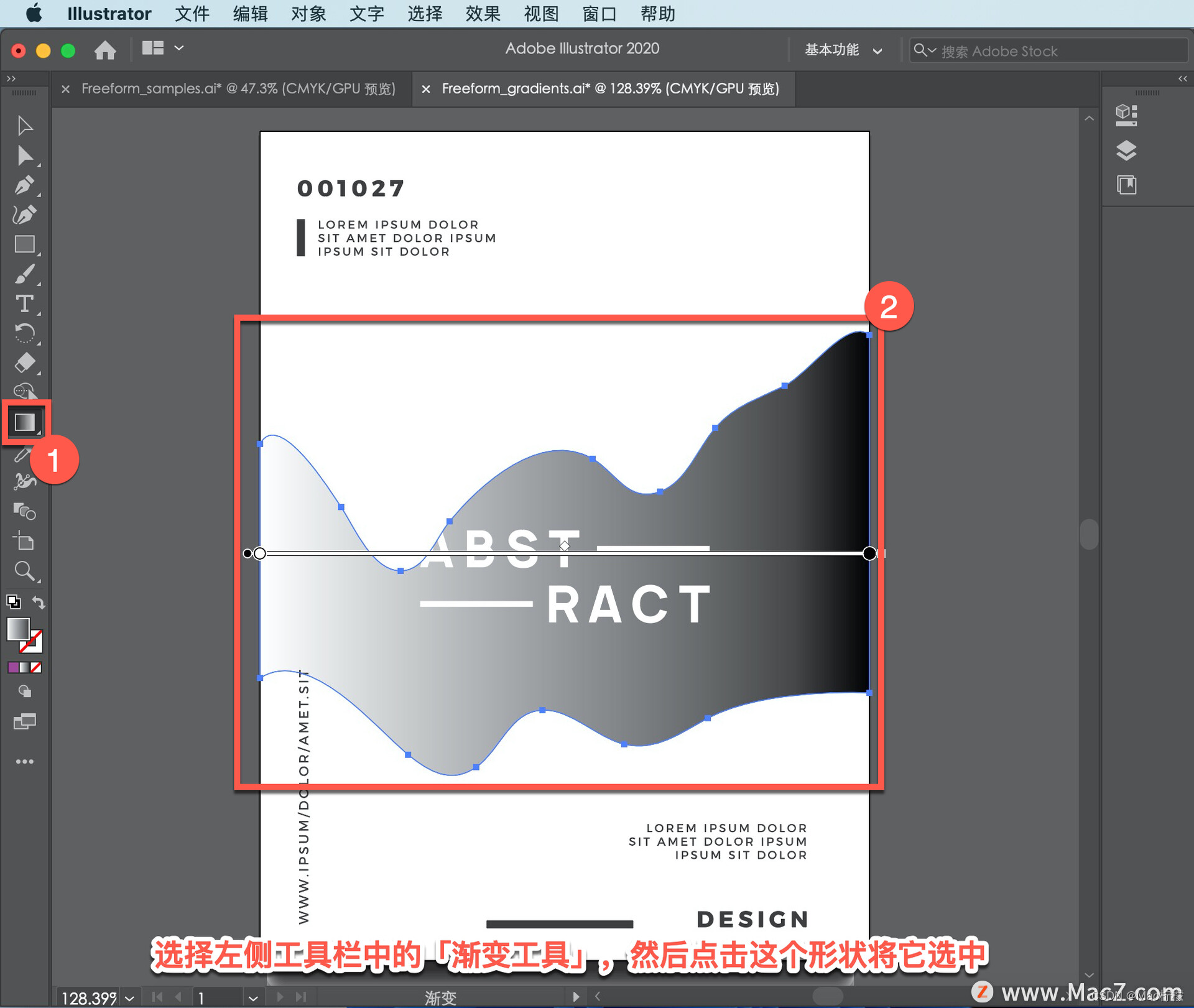Activate the Gradient tool

click(x=25, y=422)
